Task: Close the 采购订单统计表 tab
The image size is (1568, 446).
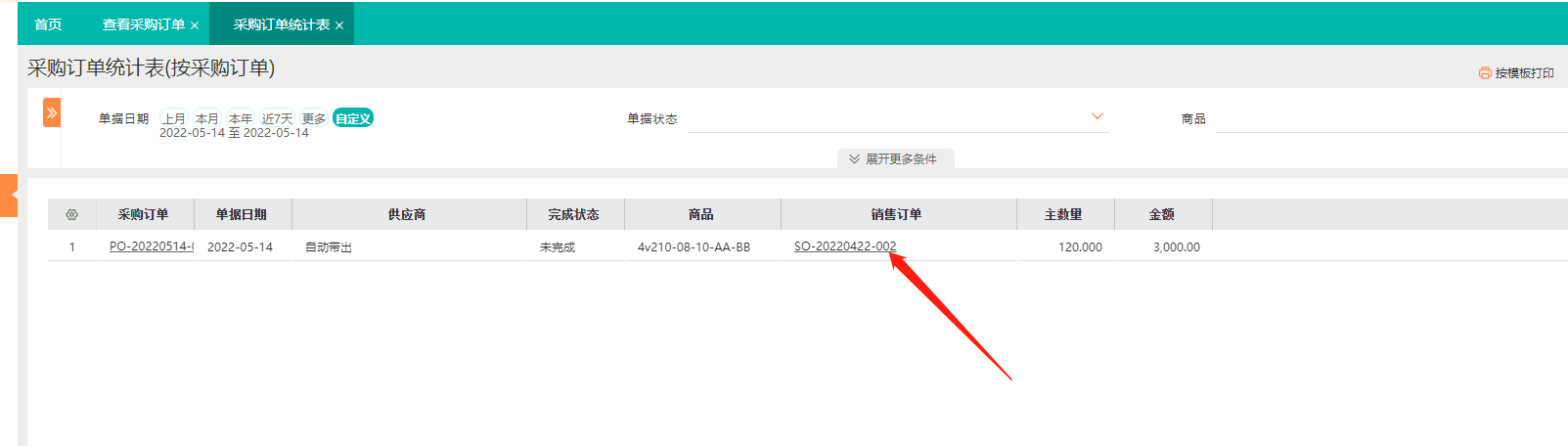Action: pyautogui.click(x=339, y=25)
